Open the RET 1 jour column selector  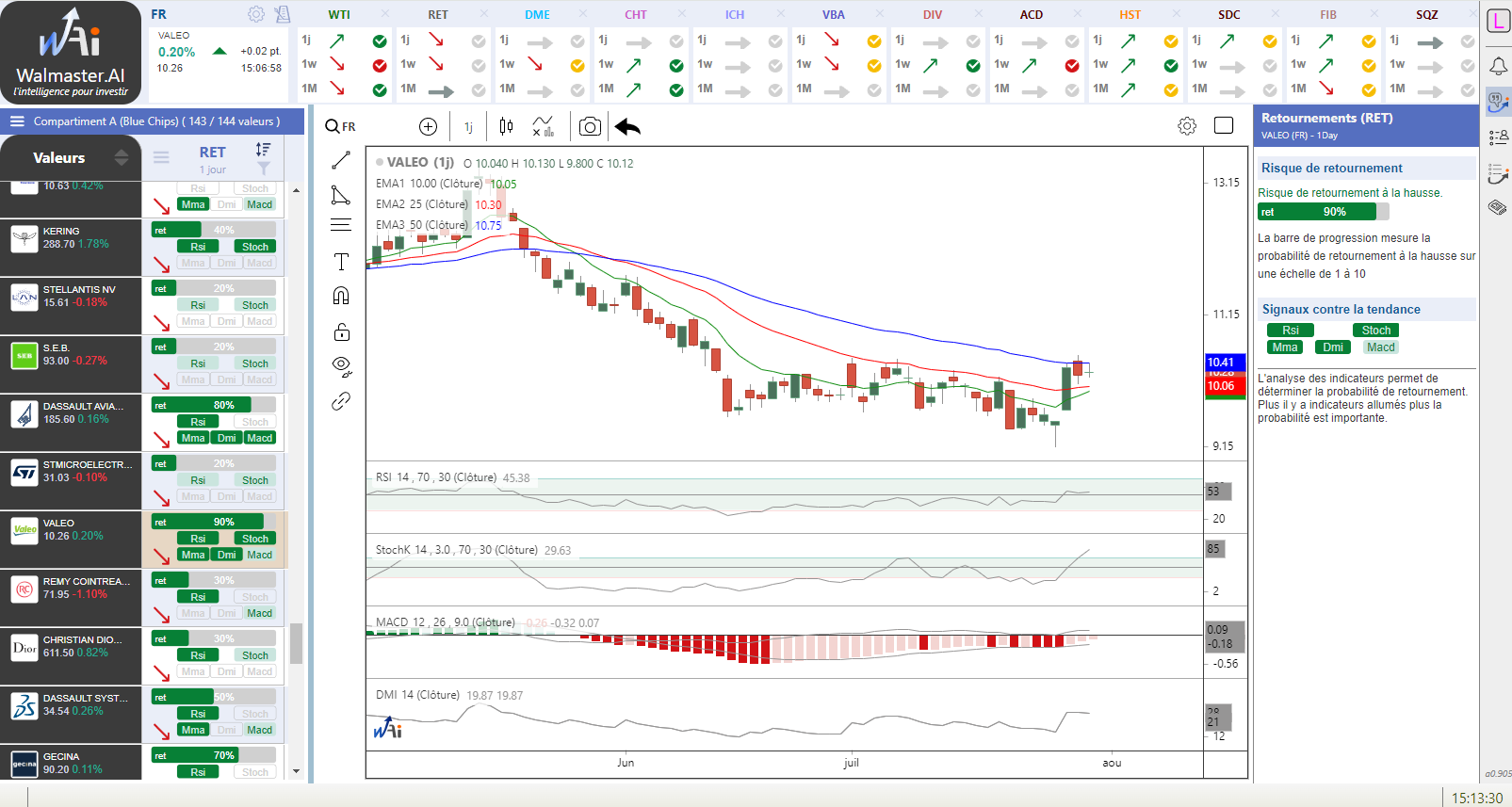point(213,158)
